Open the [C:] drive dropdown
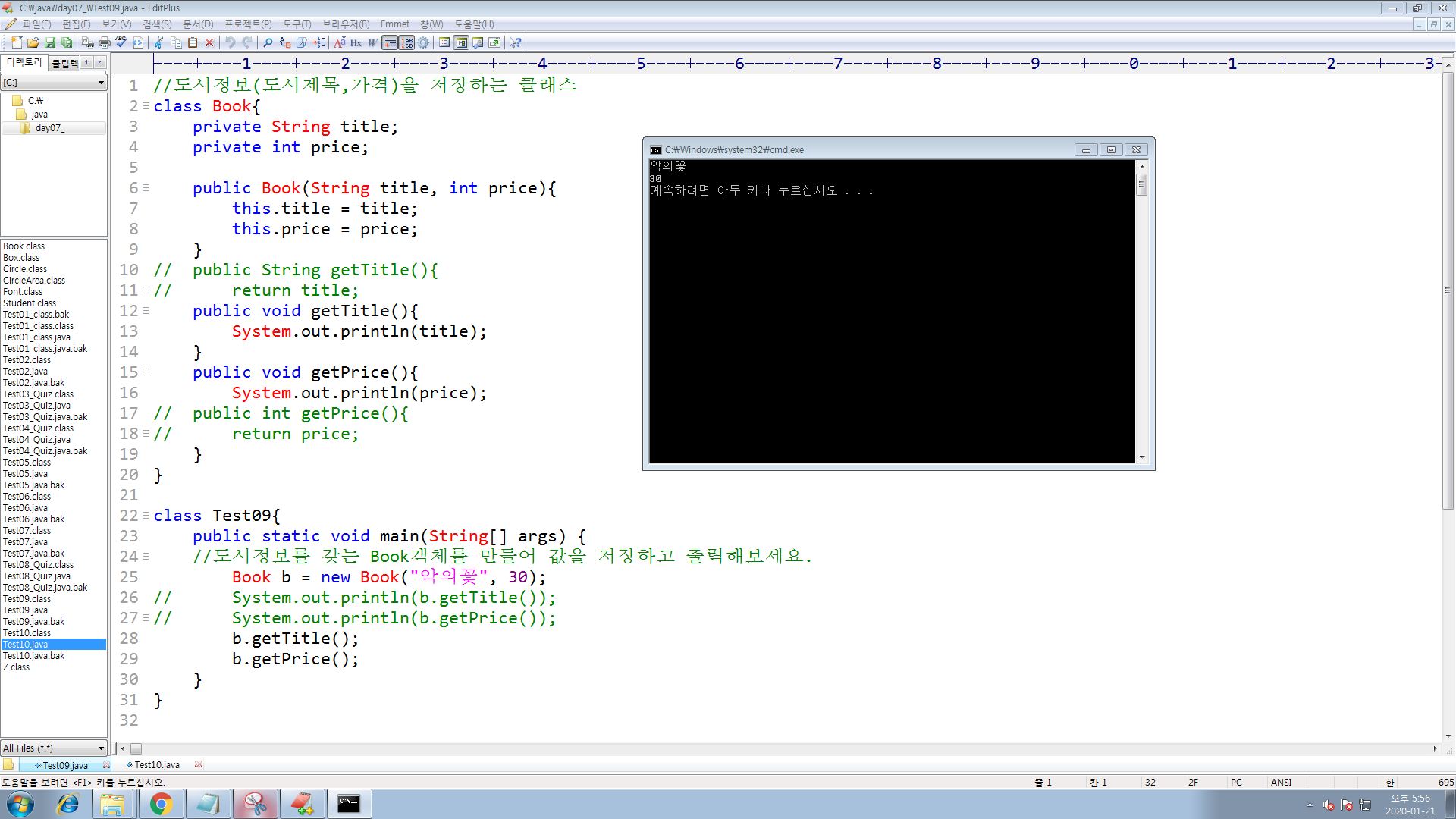Viewport: 1456px width, 819px height. 54,82
